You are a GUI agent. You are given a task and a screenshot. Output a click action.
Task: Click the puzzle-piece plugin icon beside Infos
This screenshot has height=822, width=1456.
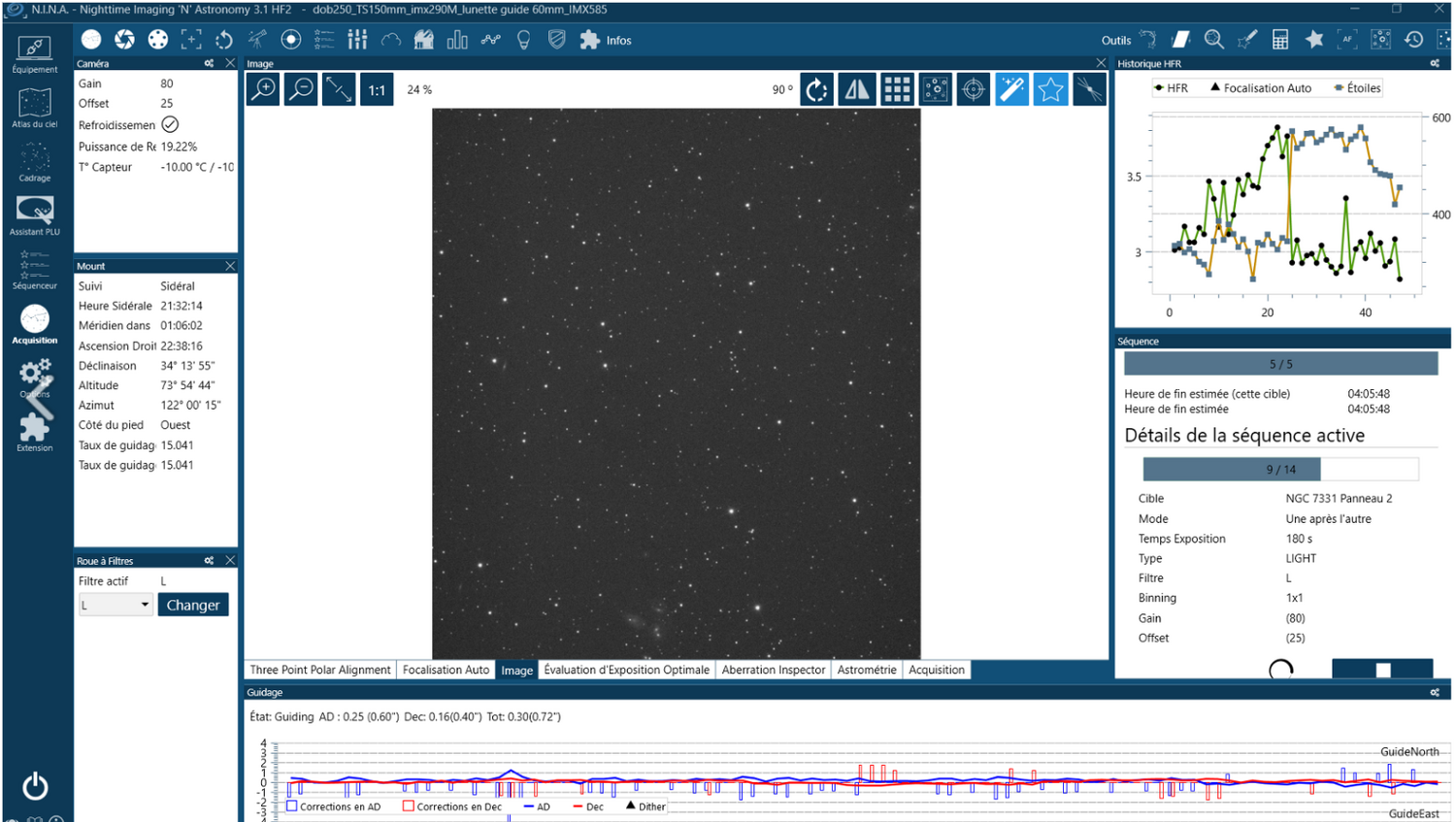tap(589, 40)
